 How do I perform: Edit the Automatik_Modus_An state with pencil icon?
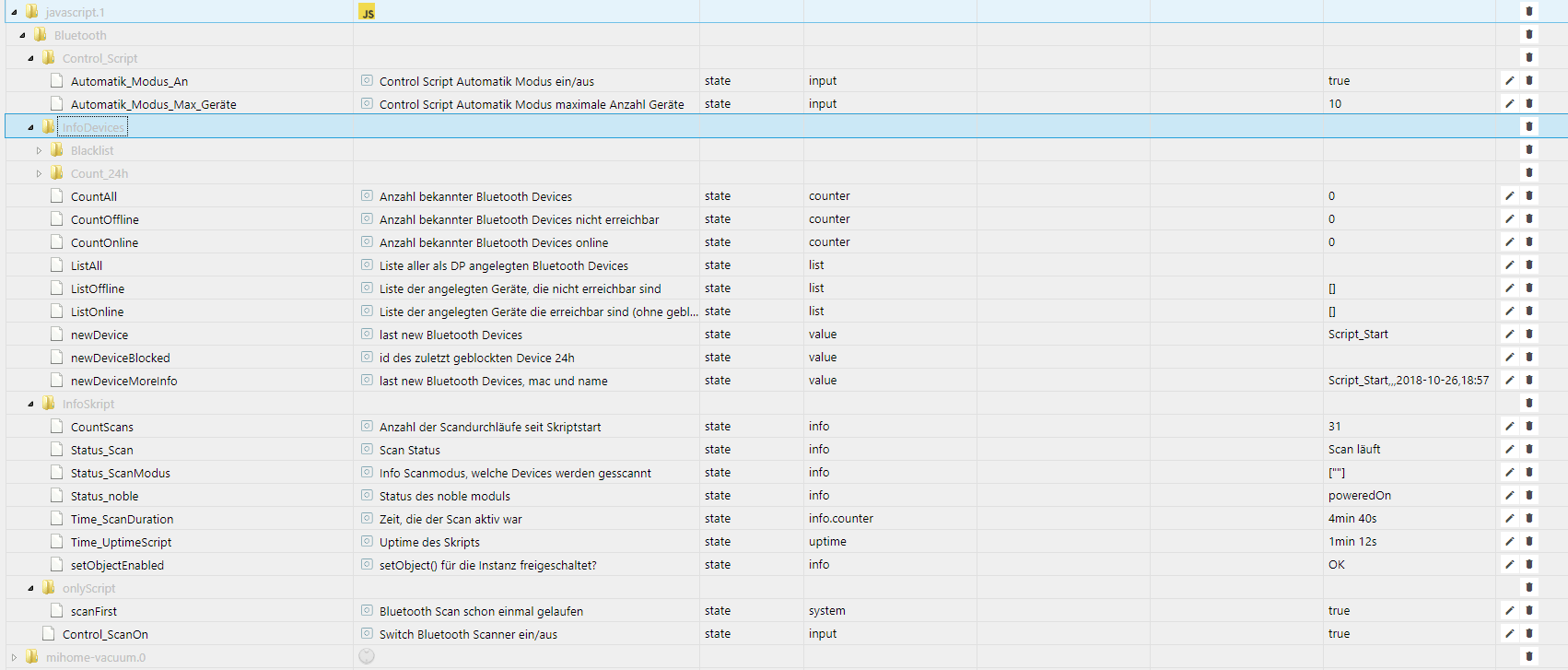pyautogui.click(x=1509, y=81)
